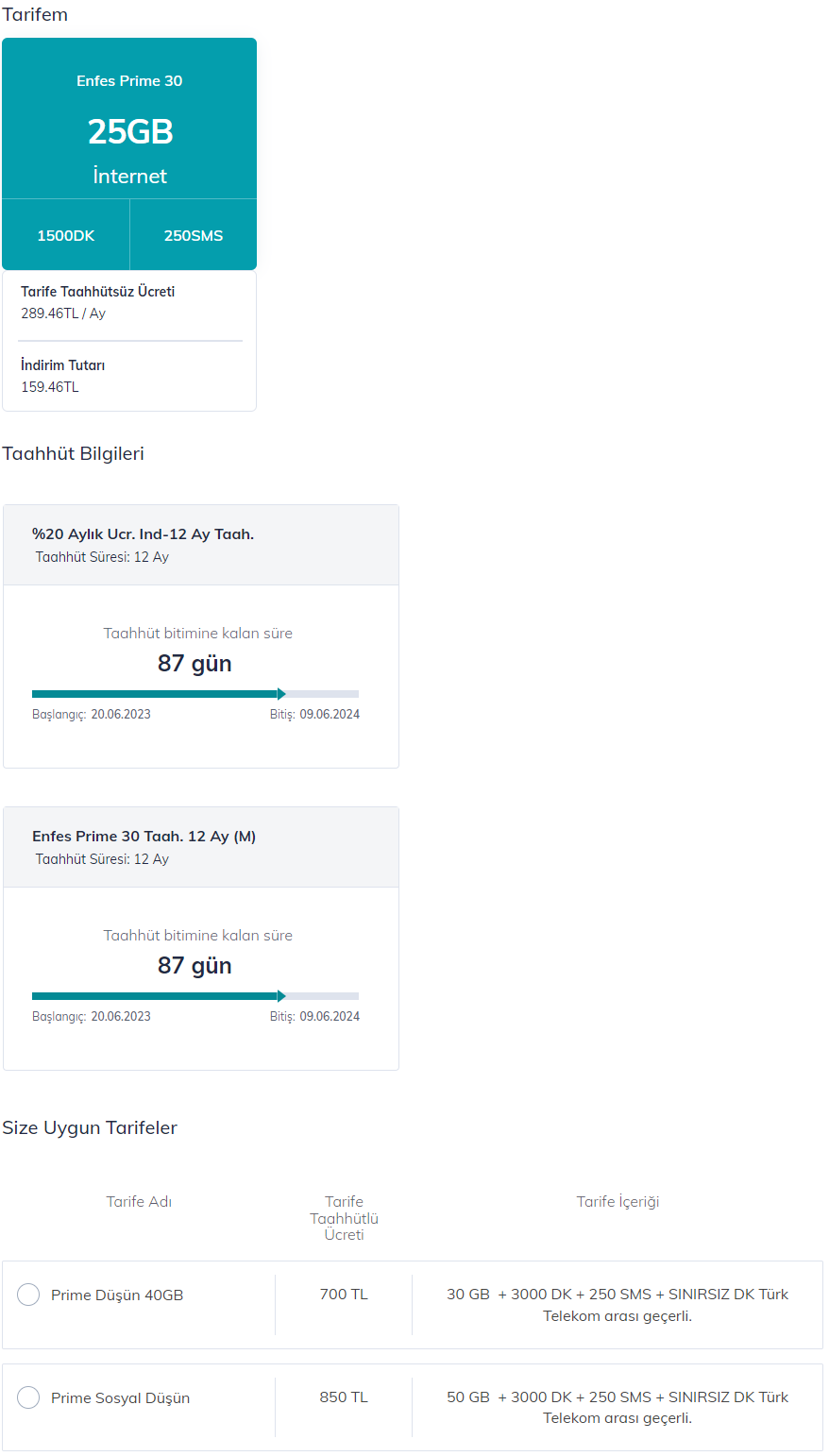Viewport: 829px width, 1456px height.
Task: Click the %20 Aylık Ucr. Ind-12 Ay Taah. header
Action: pyautogui.click(x=201, y=545)
